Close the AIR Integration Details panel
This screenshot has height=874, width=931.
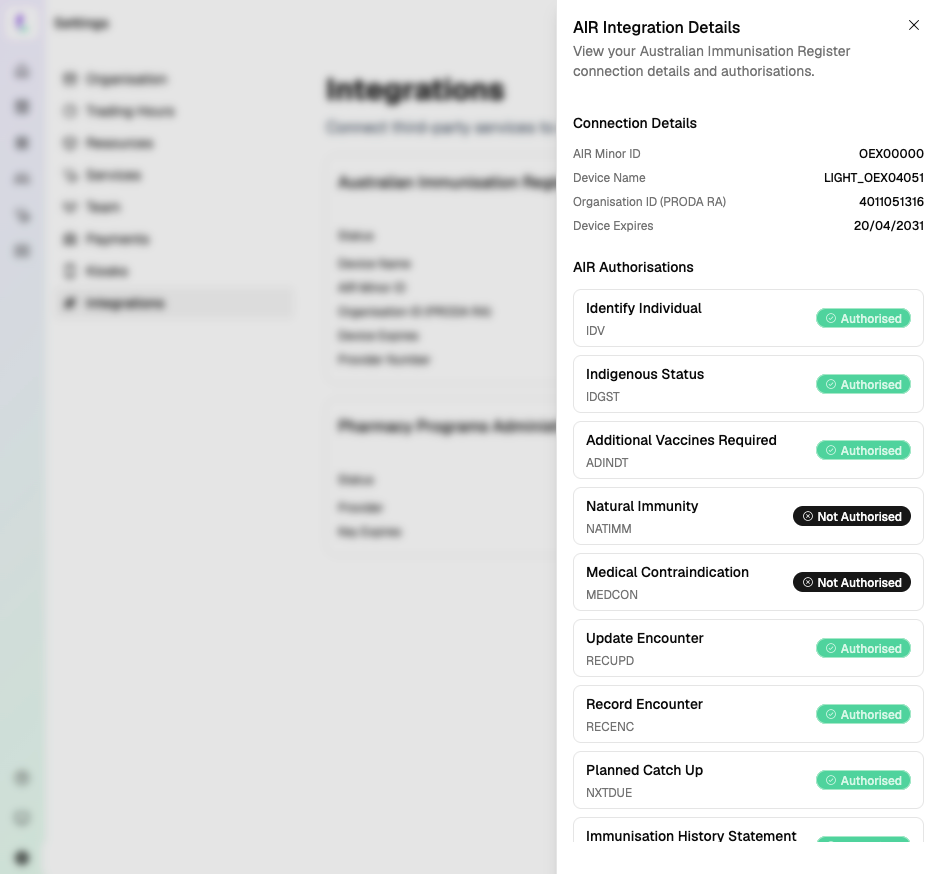pyautogui.click(x=913, y=25)
